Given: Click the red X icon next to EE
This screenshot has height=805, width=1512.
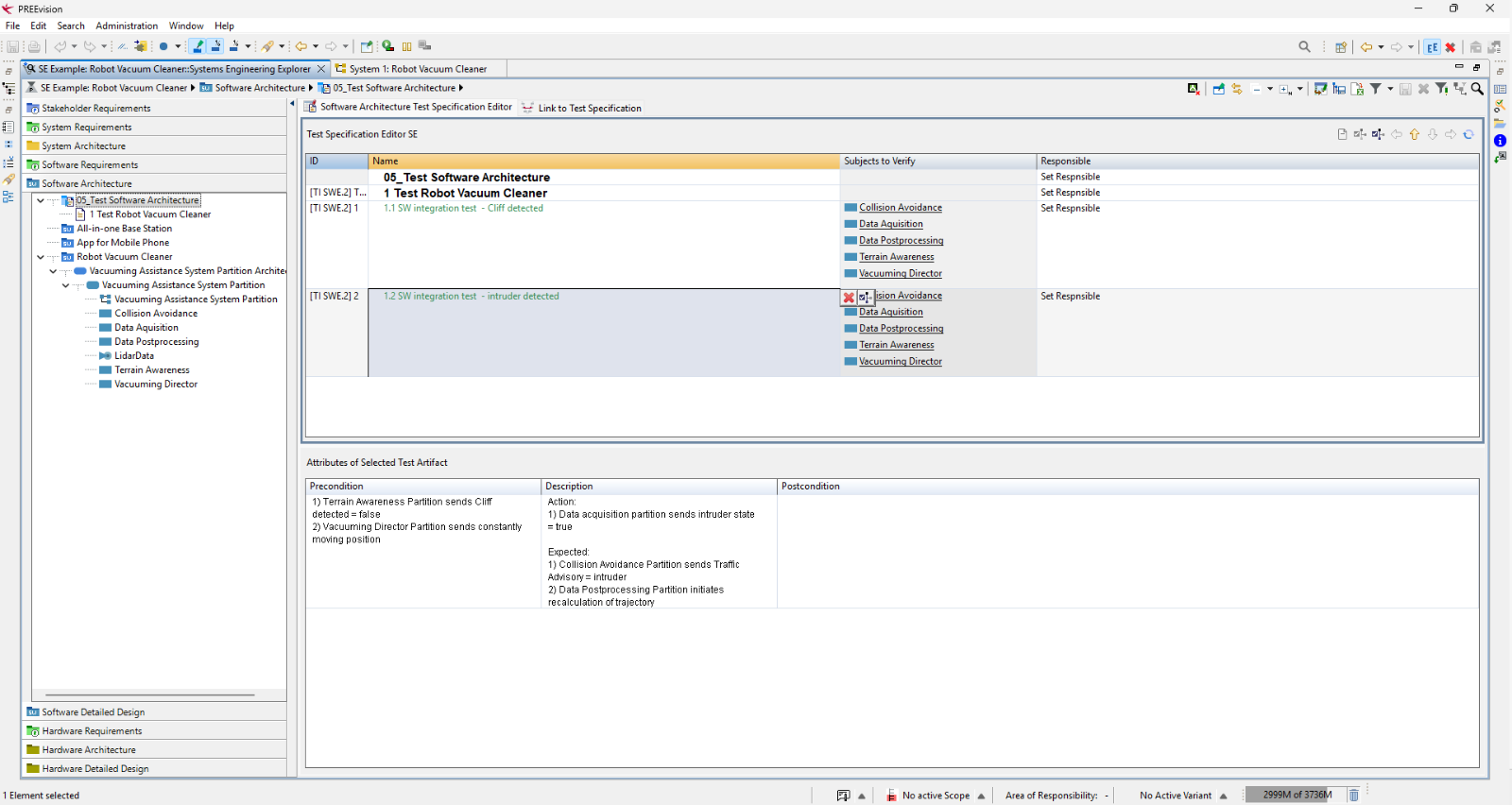Looking at the screenshot, I should [1451, 47].
